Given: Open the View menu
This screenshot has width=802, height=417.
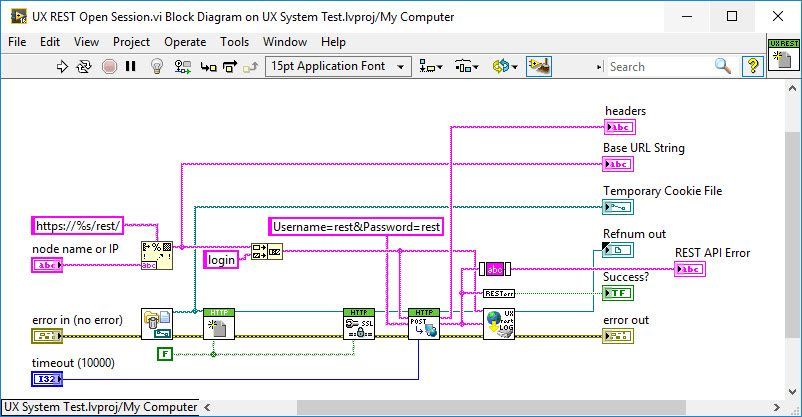Looking at the screenshot, I should pyautogui.click(x=86, y=42).
